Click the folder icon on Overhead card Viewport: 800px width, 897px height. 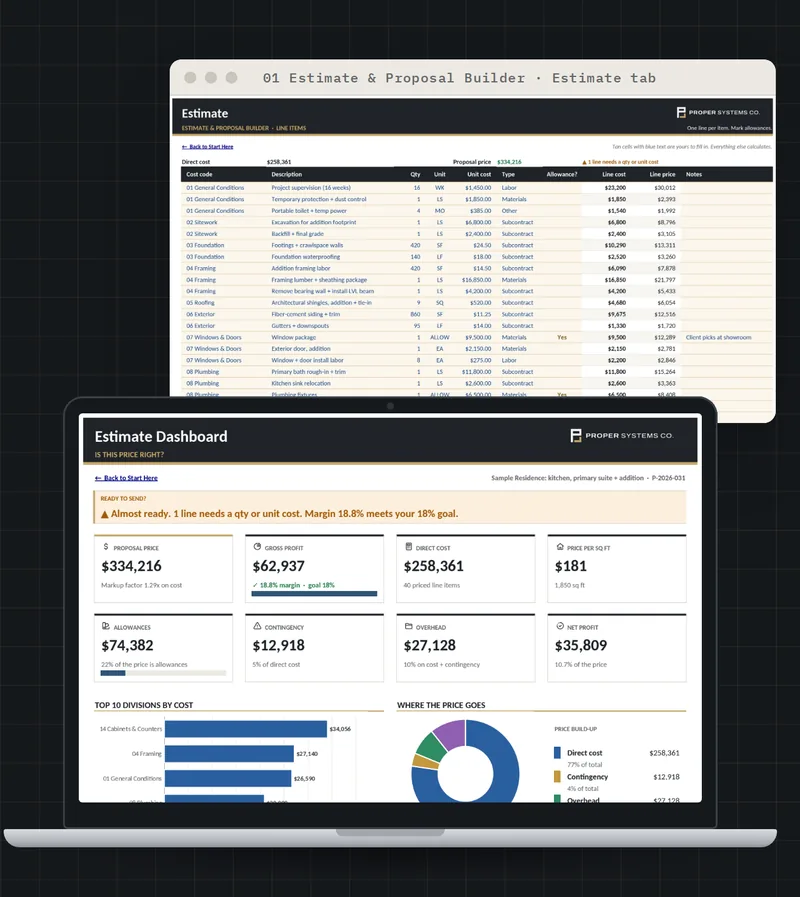409,626
